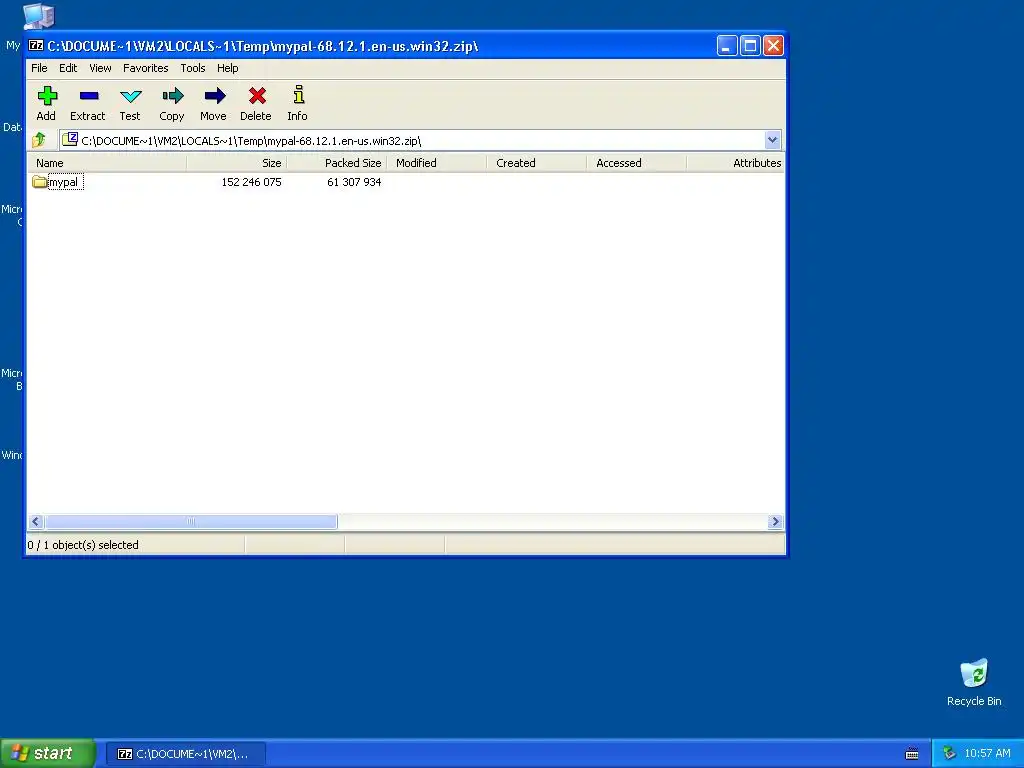Sort by the Size column header

tap(236, 163)
